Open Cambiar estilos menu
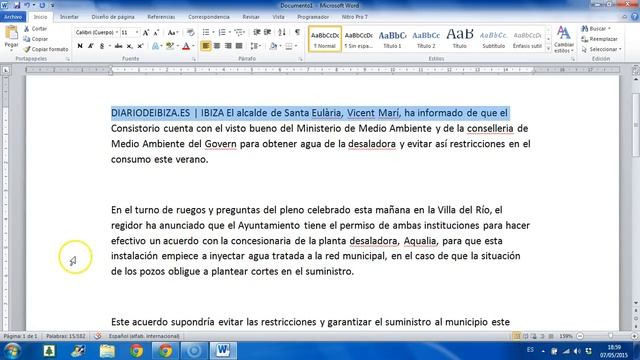This screenshot has width=640, height=360. tap(564, 39)
